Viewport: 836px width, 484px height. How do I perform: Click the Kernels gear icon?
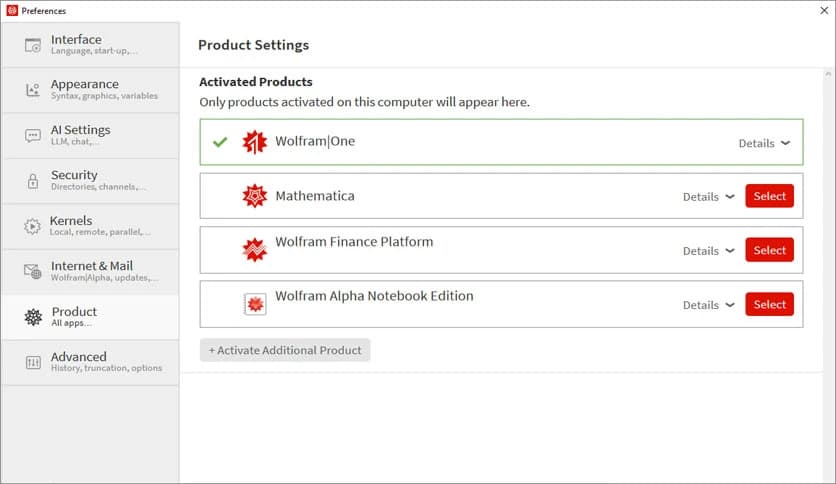click(x=33, y=226)
